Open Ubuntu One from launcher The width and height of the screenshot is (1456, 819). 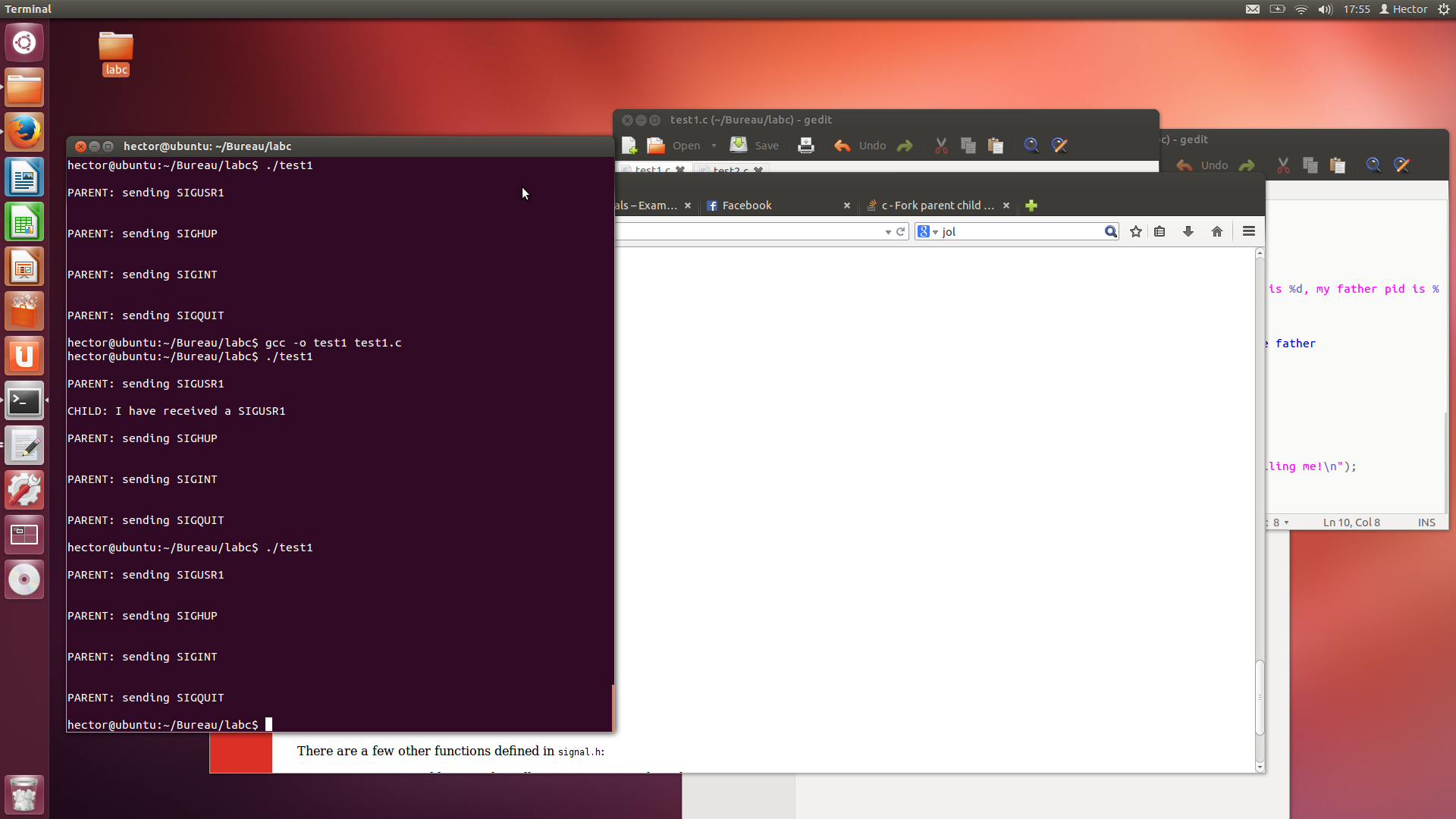click(24, 356)
